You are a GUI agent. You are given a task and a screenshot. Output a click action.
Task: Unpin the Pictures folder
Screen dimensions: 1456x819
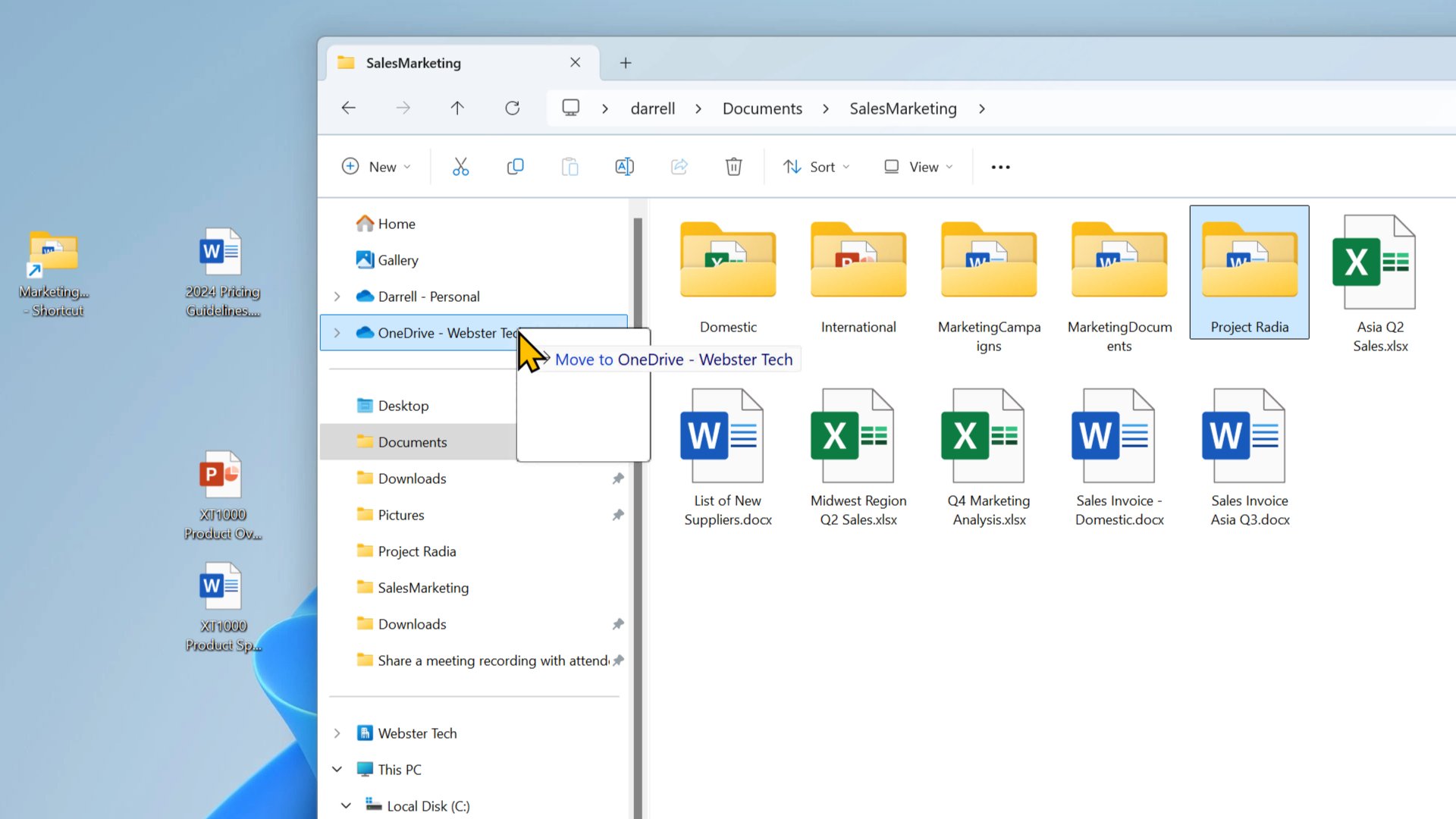617,515
